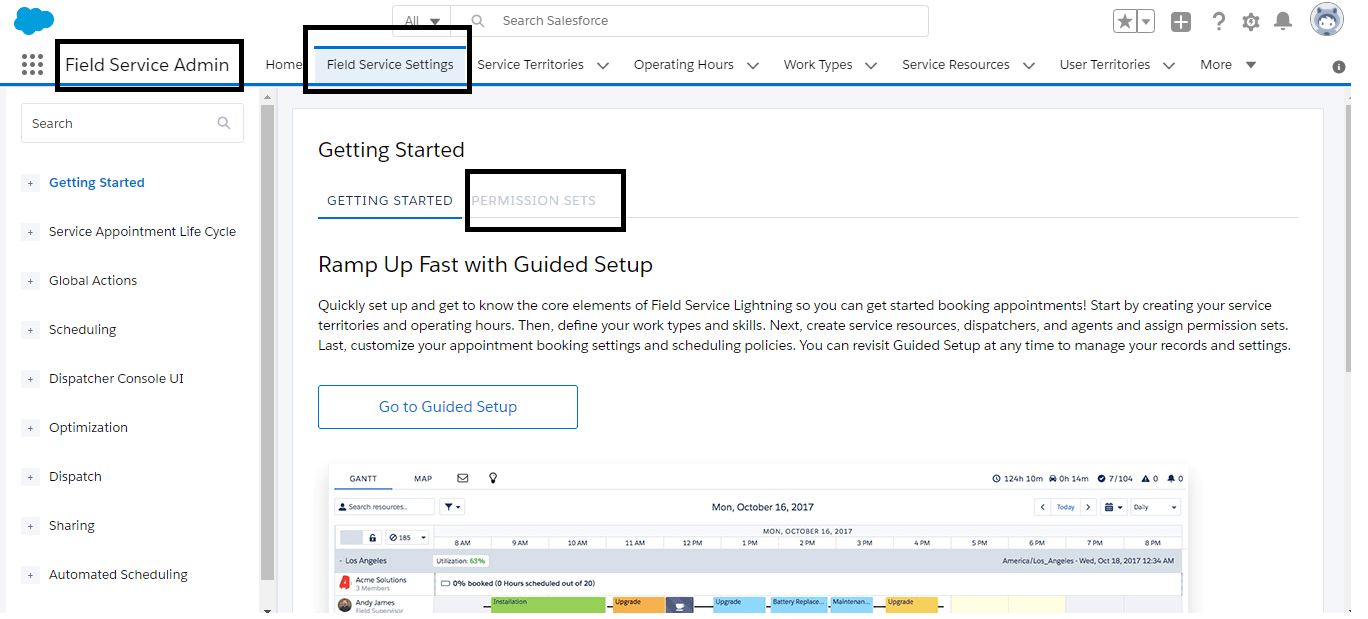Open the Help question mark icon

click(x=1218, y=21)
